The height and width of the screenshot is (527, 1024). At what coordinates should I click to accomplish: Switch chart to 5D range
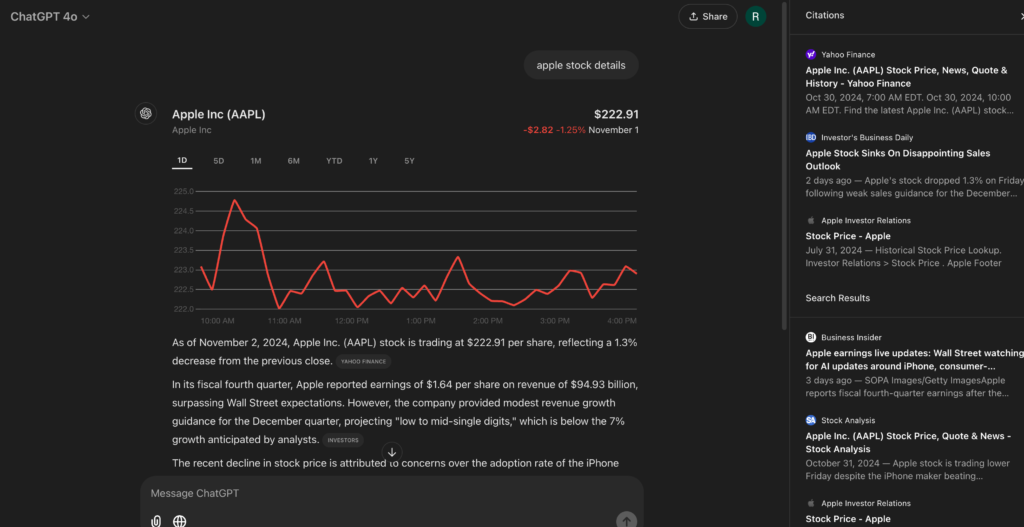coord(218,161)
